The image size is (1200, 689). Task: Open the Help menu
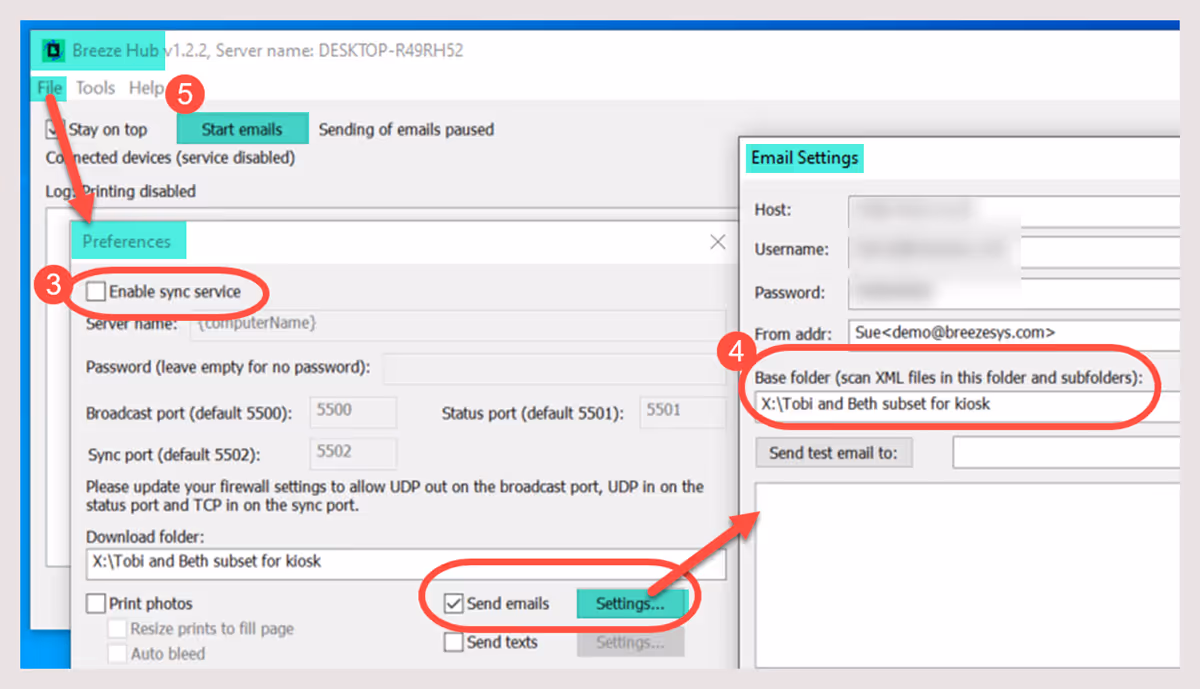coord(146,88)
